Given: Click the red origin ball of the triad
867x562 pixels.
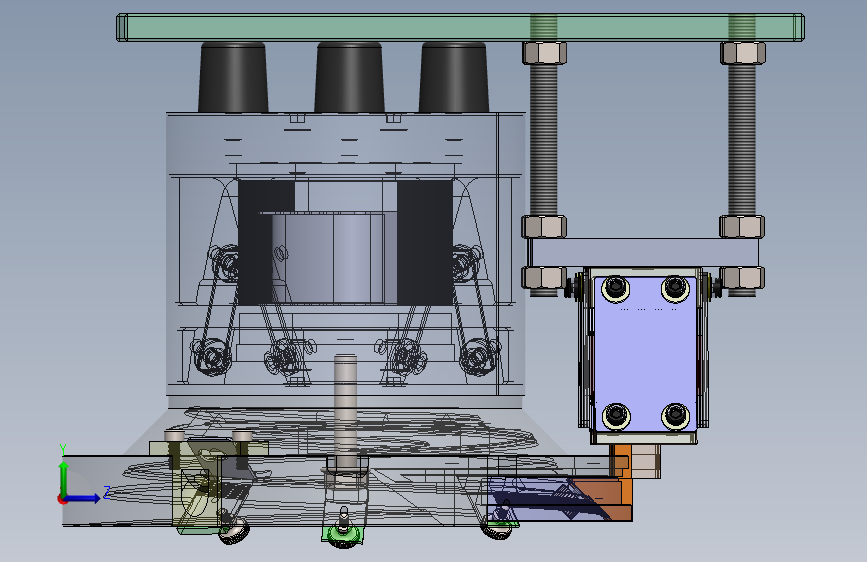Looking at the screenshot, I should tap(62, 499).
